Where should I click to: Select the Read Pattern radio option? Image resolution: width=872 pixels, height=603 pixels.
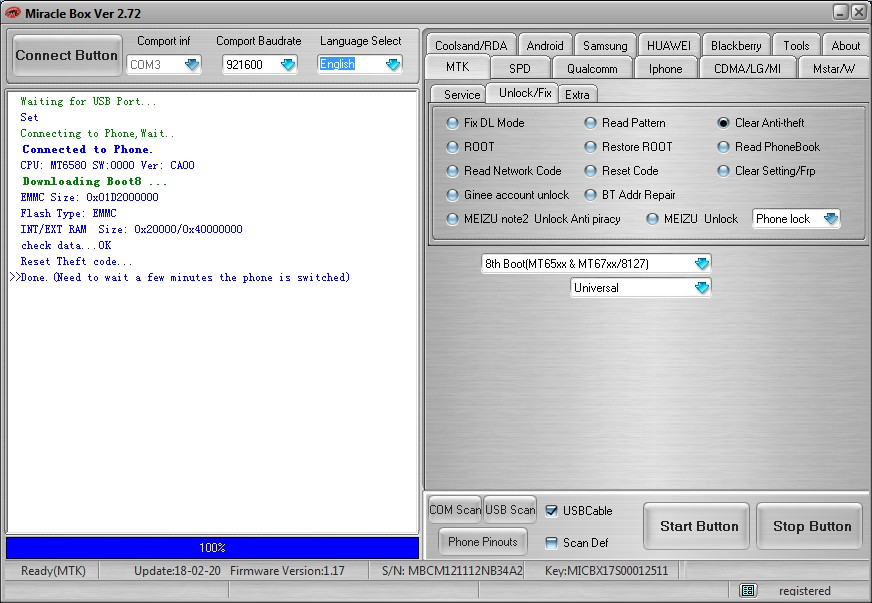click(x=590, y=123)
